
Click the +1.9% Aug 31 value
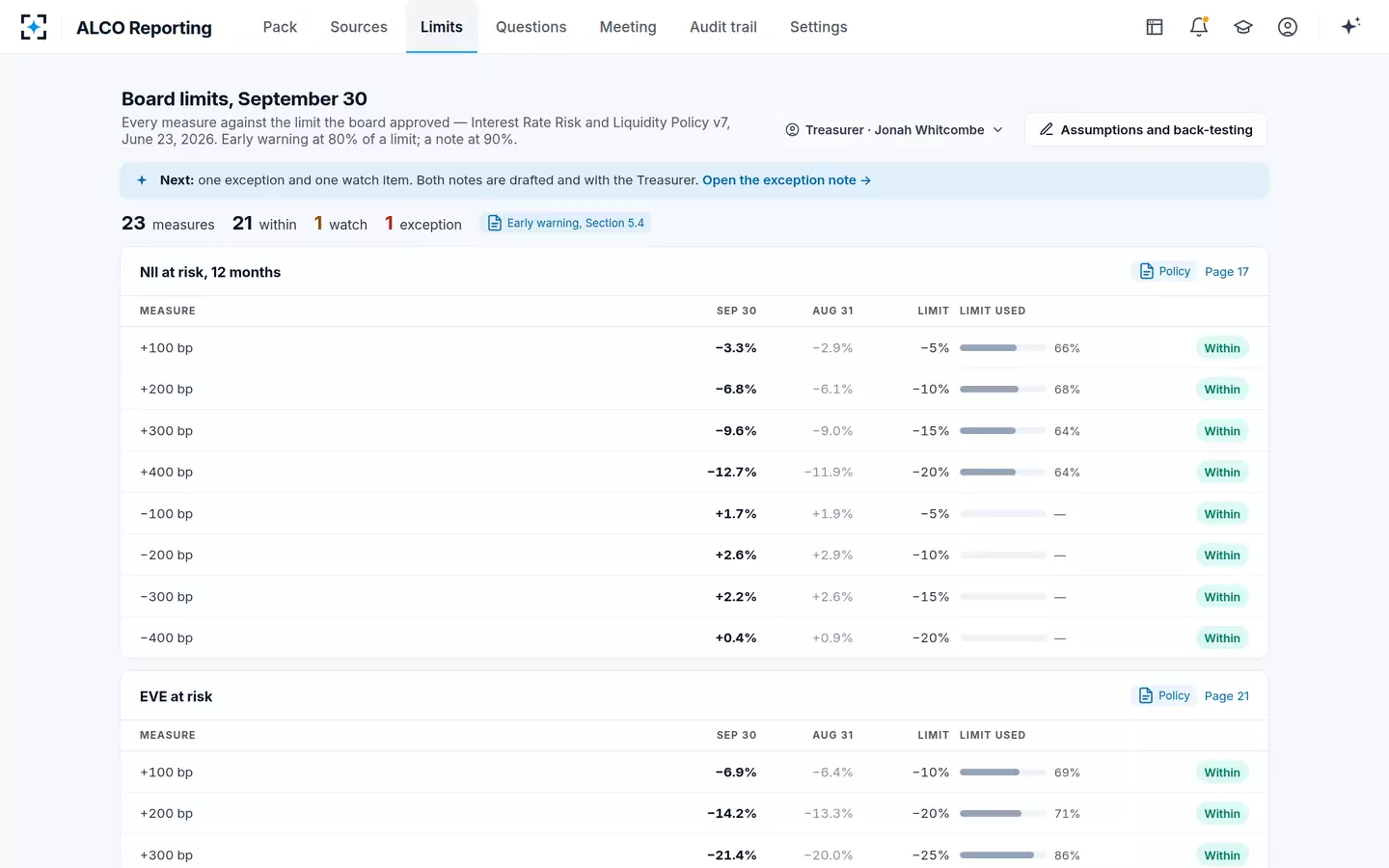pyautogui.click(x=832, y=514)
